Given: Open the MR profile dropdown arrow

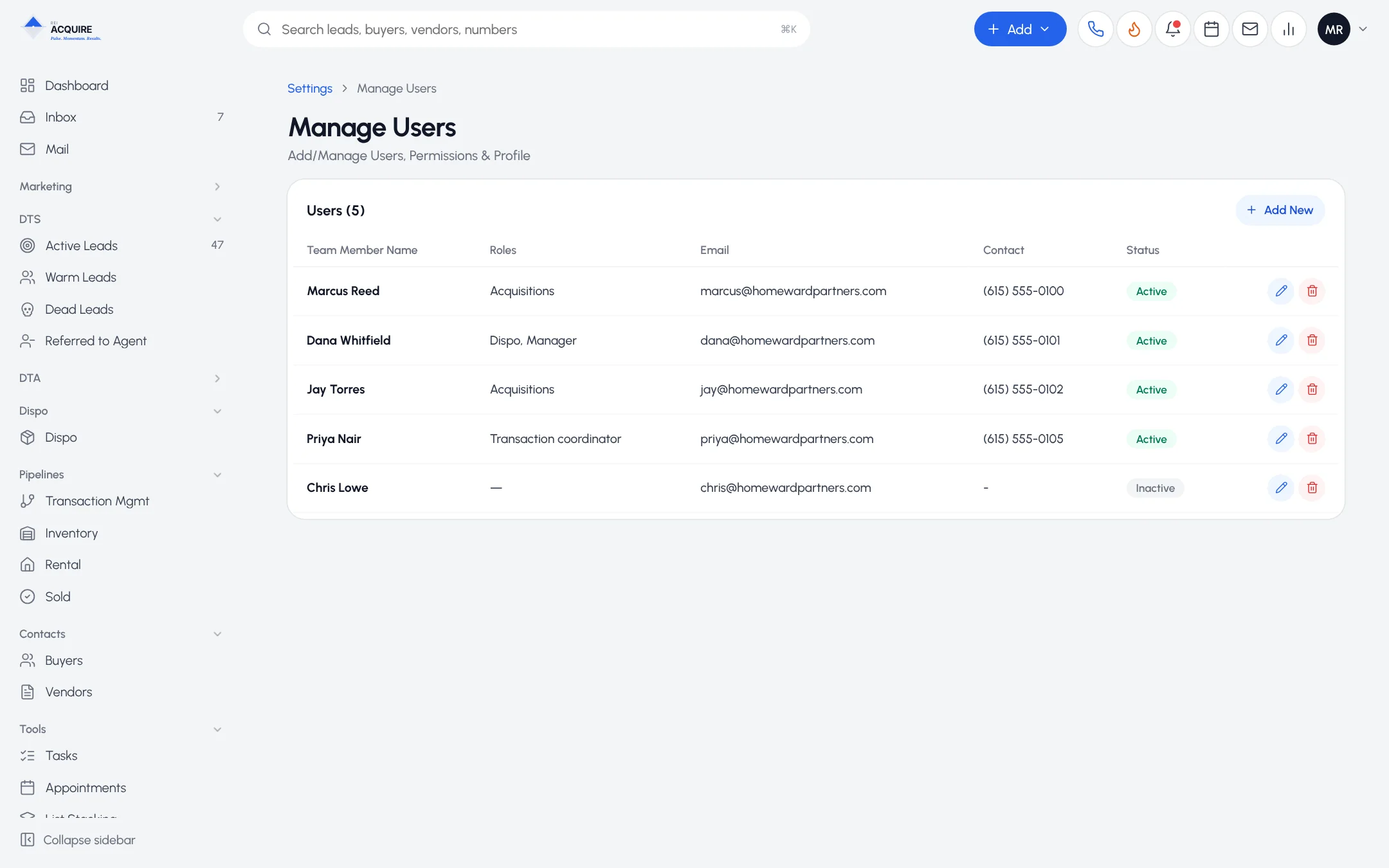Looking at the screenshot, I should pos(1363,29).
